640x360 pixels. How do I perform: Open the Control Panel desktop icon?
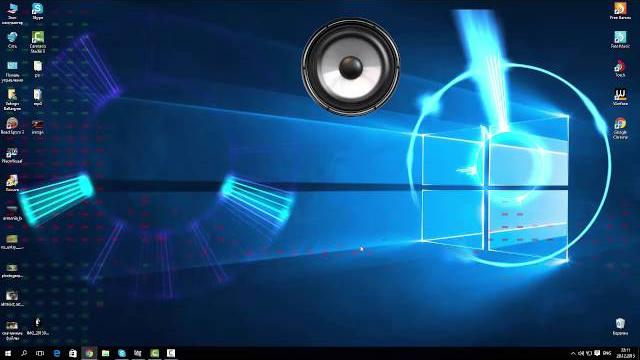tap(12, 71)
